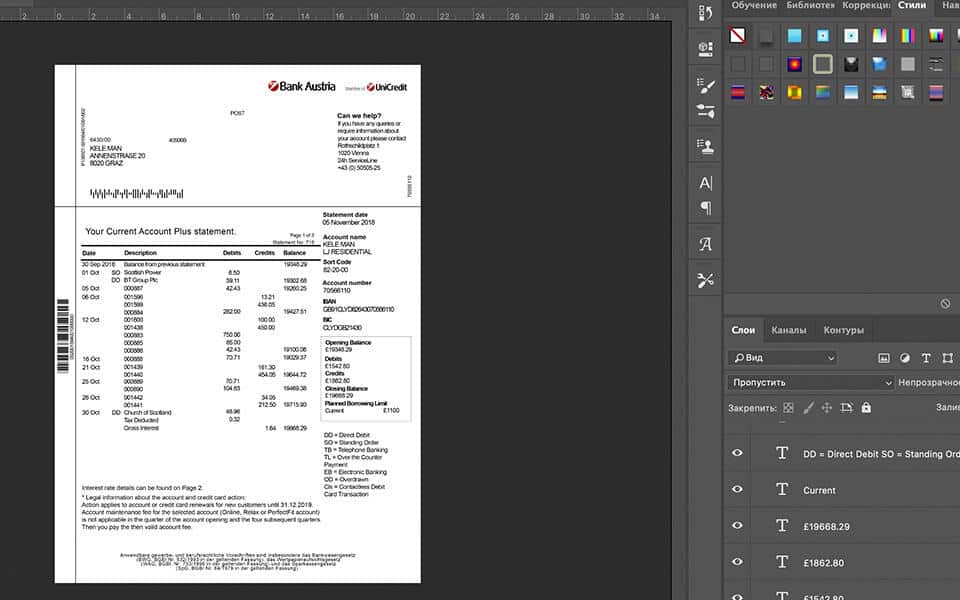This screenshot has height=600, width=960.
Task: Apply the plain gray square style swatch
Action: tap(908, 64)
